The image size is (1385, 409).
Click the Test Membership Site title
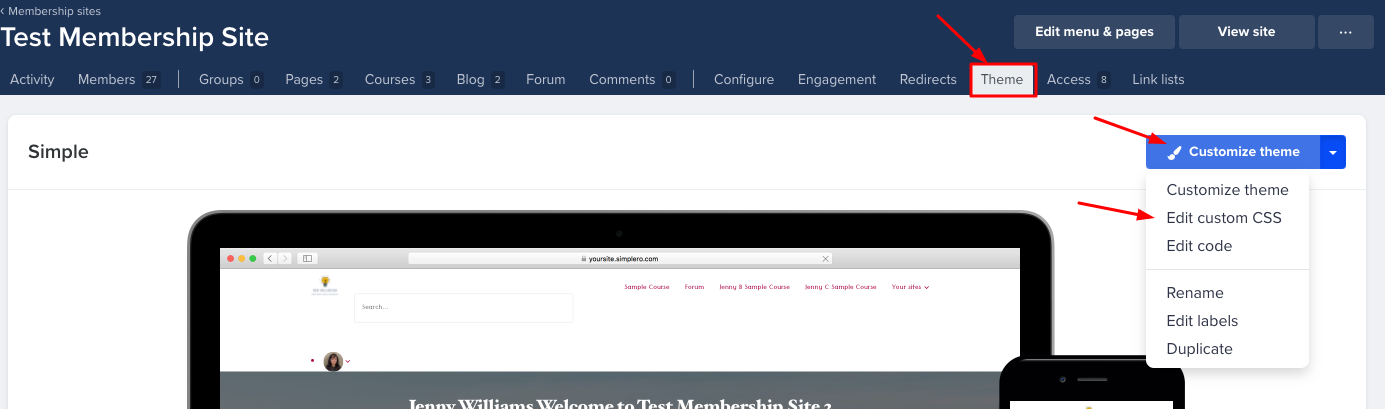[135, 37]
